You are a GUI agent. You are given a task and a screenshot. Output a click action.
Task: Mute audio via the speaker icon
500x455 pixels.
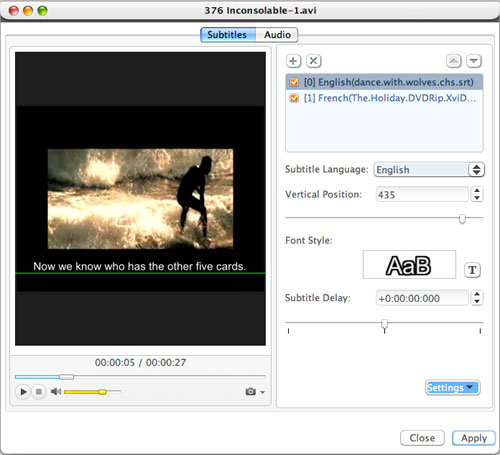[56, 391]
